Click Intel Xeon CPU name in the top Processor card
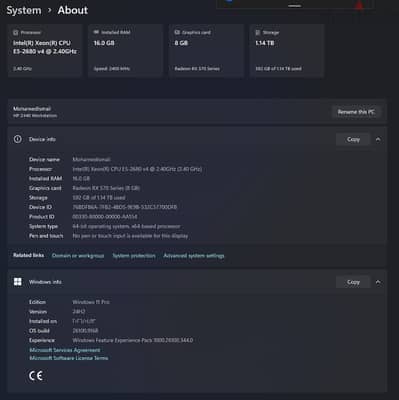Viewport: 399px width, 400px height. 45,47
